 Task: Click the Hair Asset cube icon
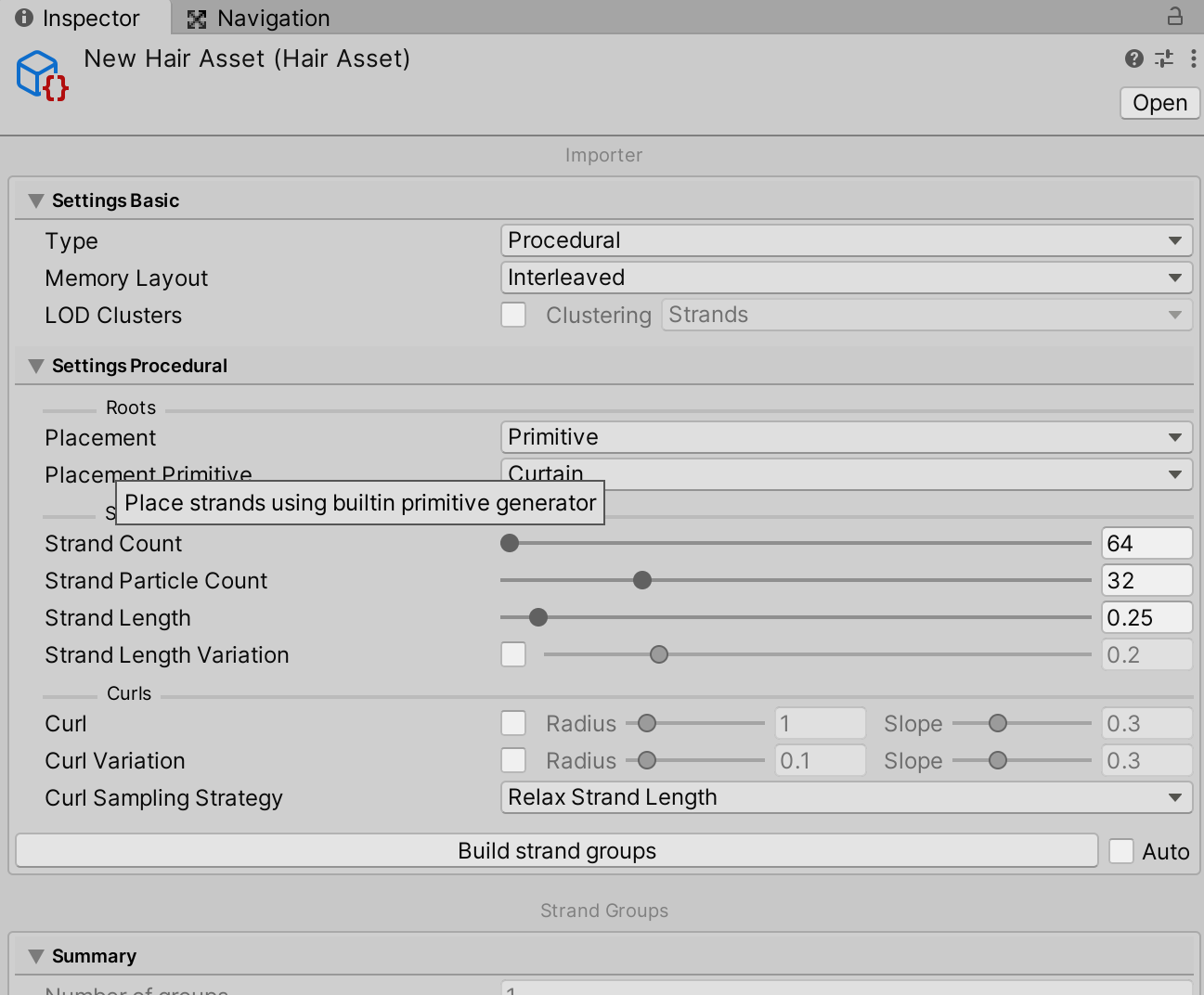pos(40,74)
